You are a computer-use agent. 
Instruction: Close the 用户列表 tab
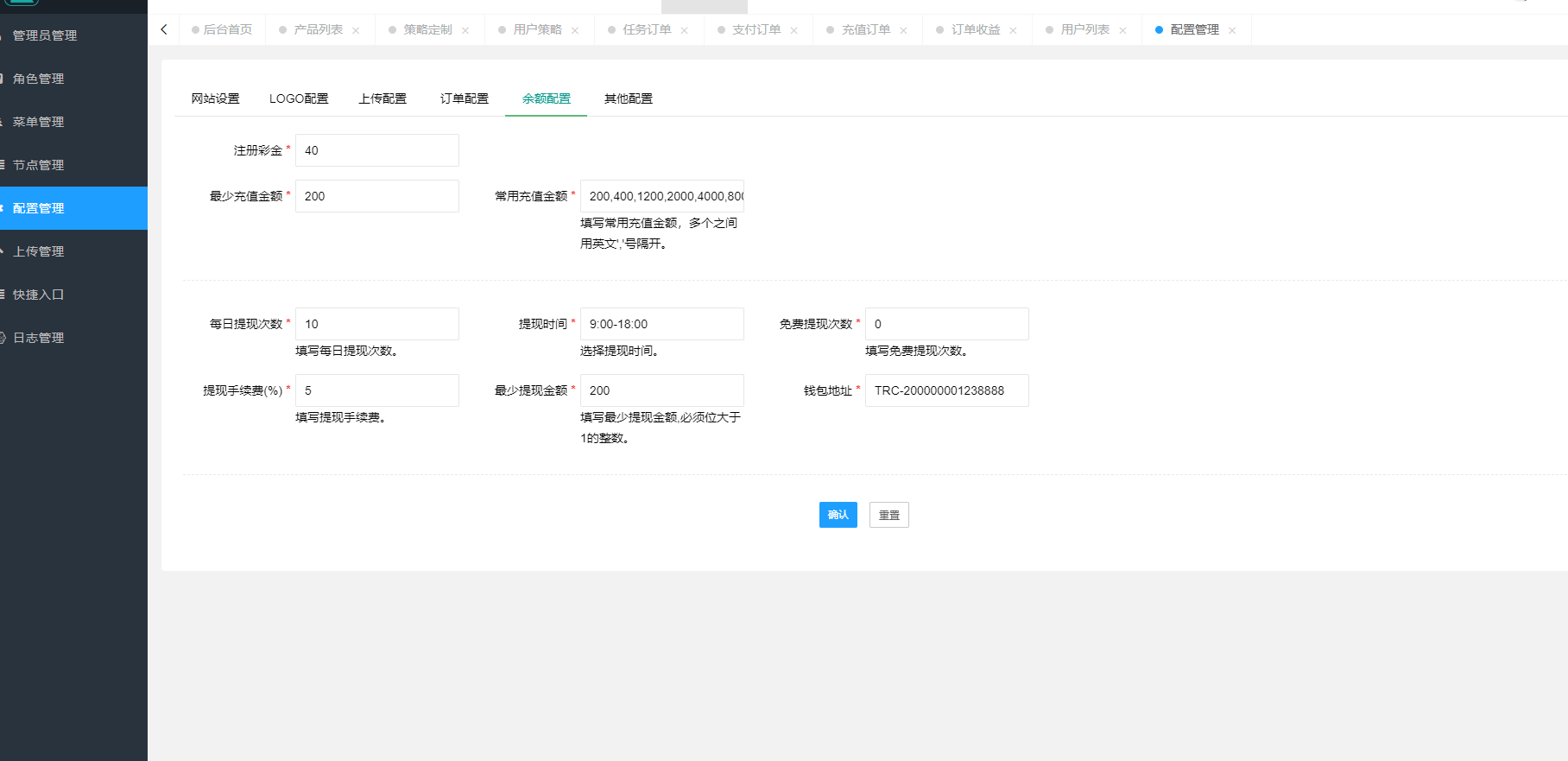point(1122,30)
